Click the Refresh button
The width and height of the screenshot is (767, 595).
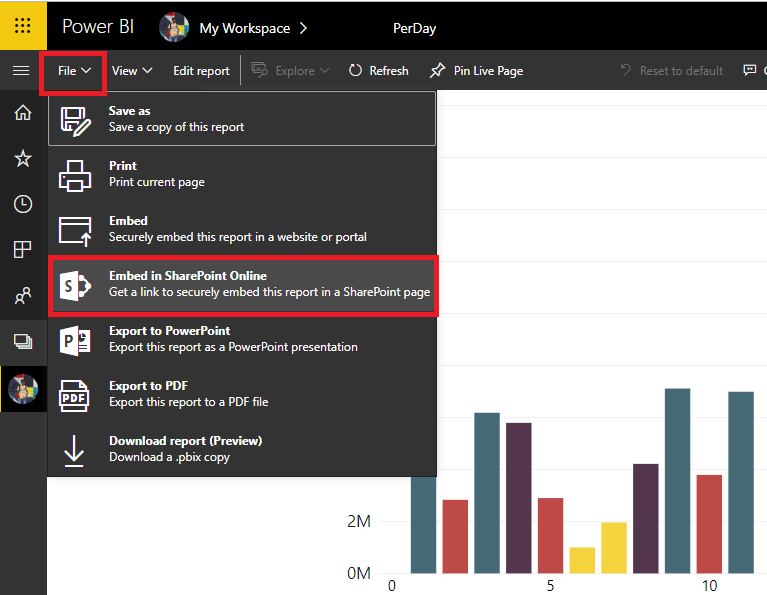(379, 71)
